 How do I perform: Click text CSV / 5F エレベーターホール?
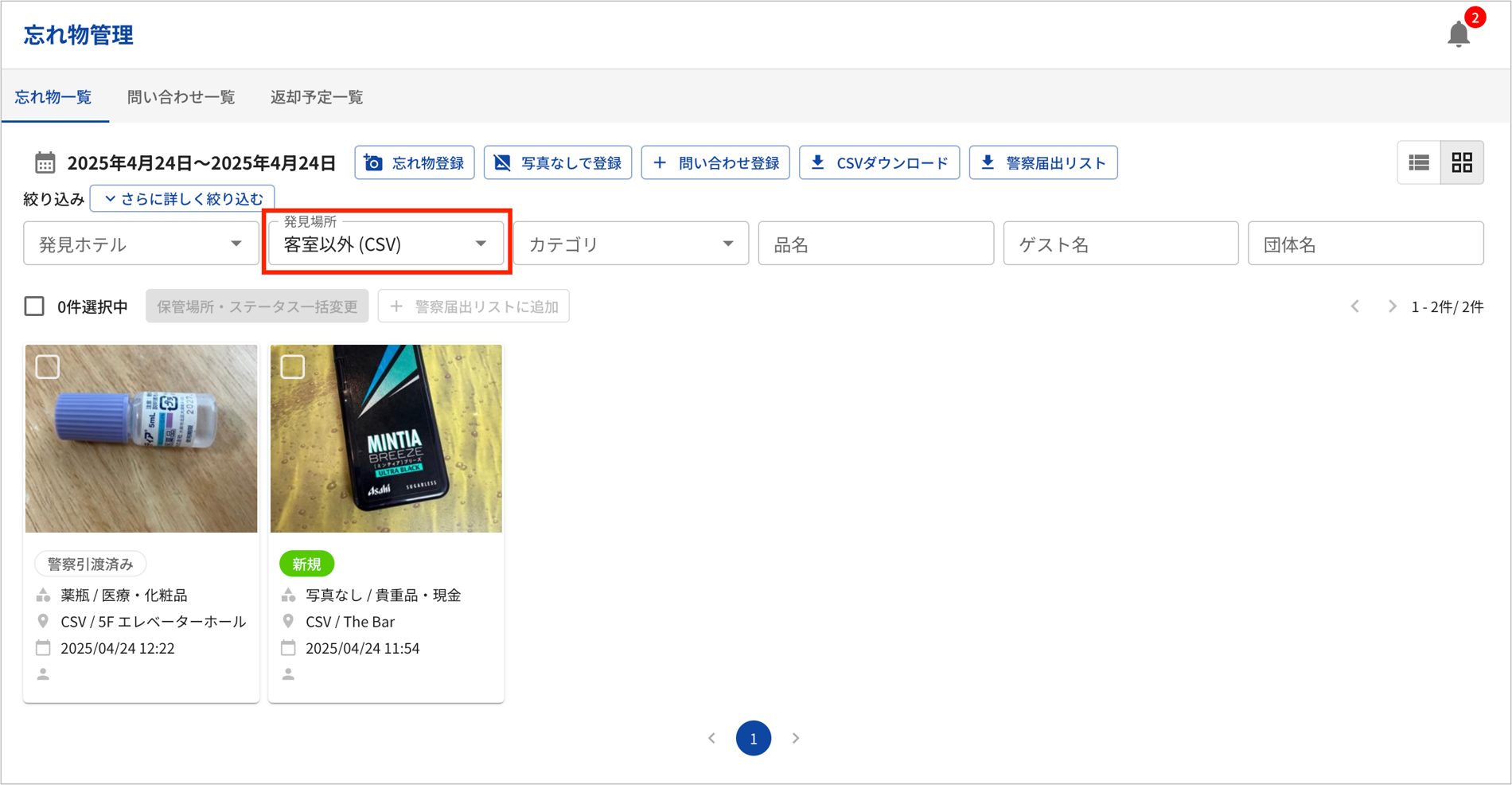click(154, 622)
